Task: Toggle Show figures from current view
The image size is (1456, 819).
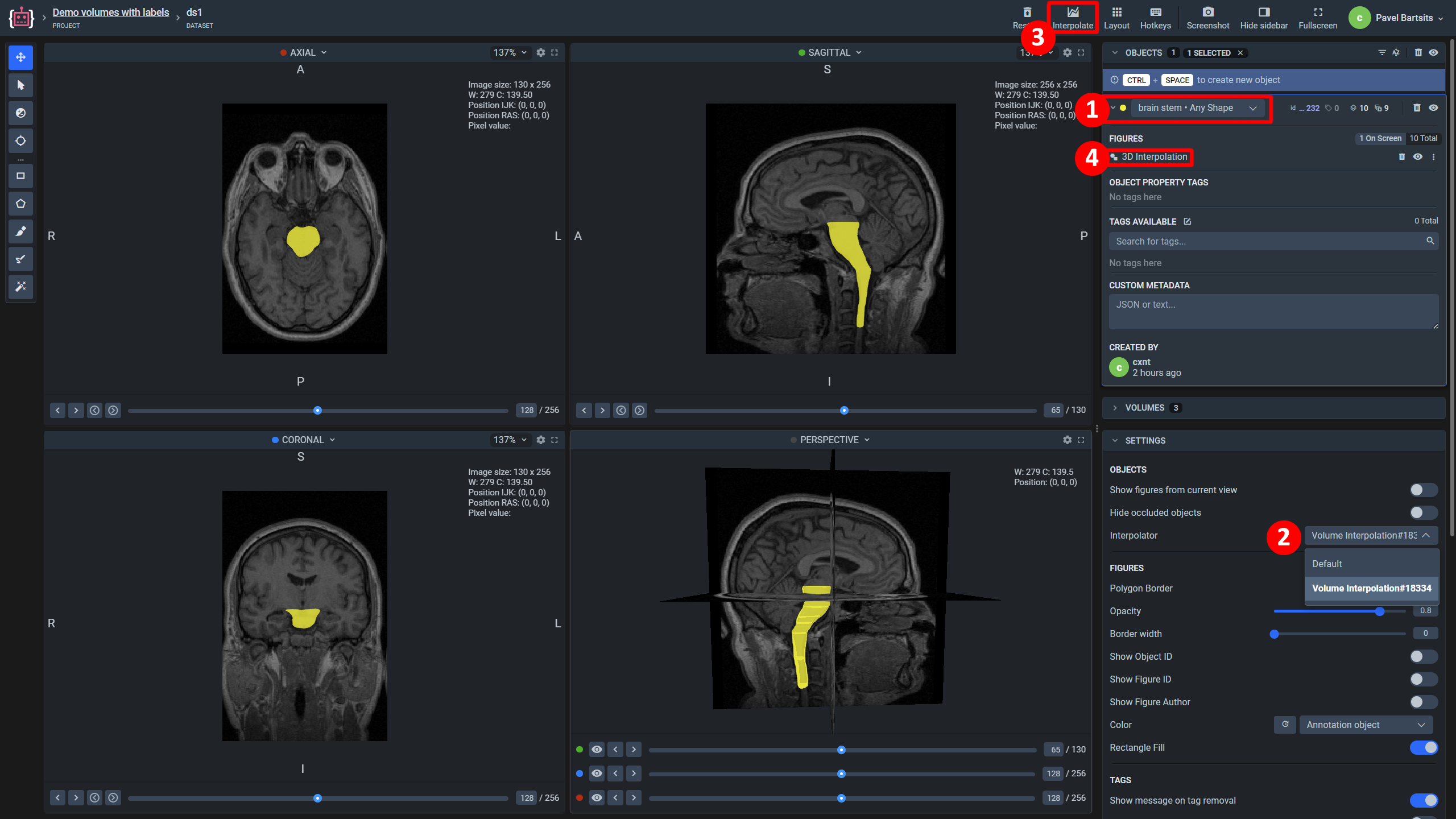Action: click(x=1423, y=490)
